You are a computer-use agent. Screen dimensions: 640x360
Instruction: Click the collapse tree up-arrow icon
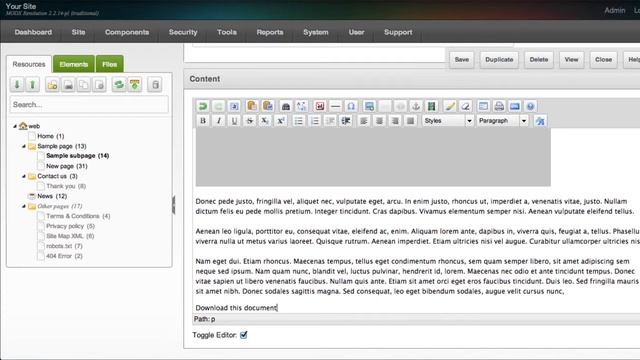(33, 84)
